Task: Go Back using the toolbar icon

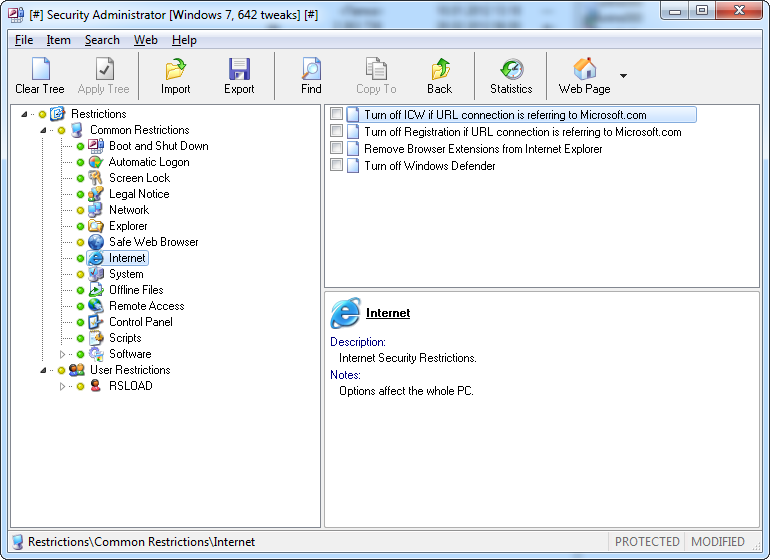Action: point(440,69)
